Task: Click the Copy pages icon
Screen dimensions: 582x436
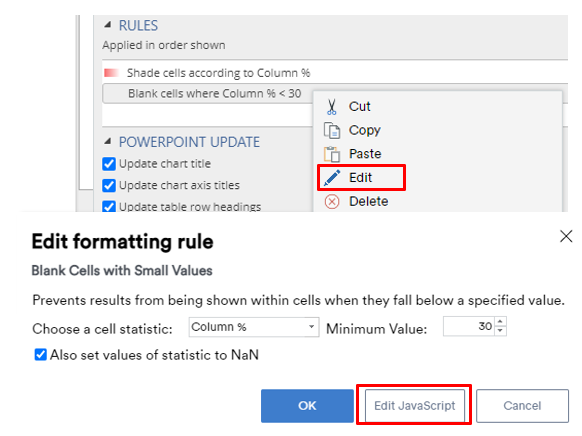Action: click(331, 130)
